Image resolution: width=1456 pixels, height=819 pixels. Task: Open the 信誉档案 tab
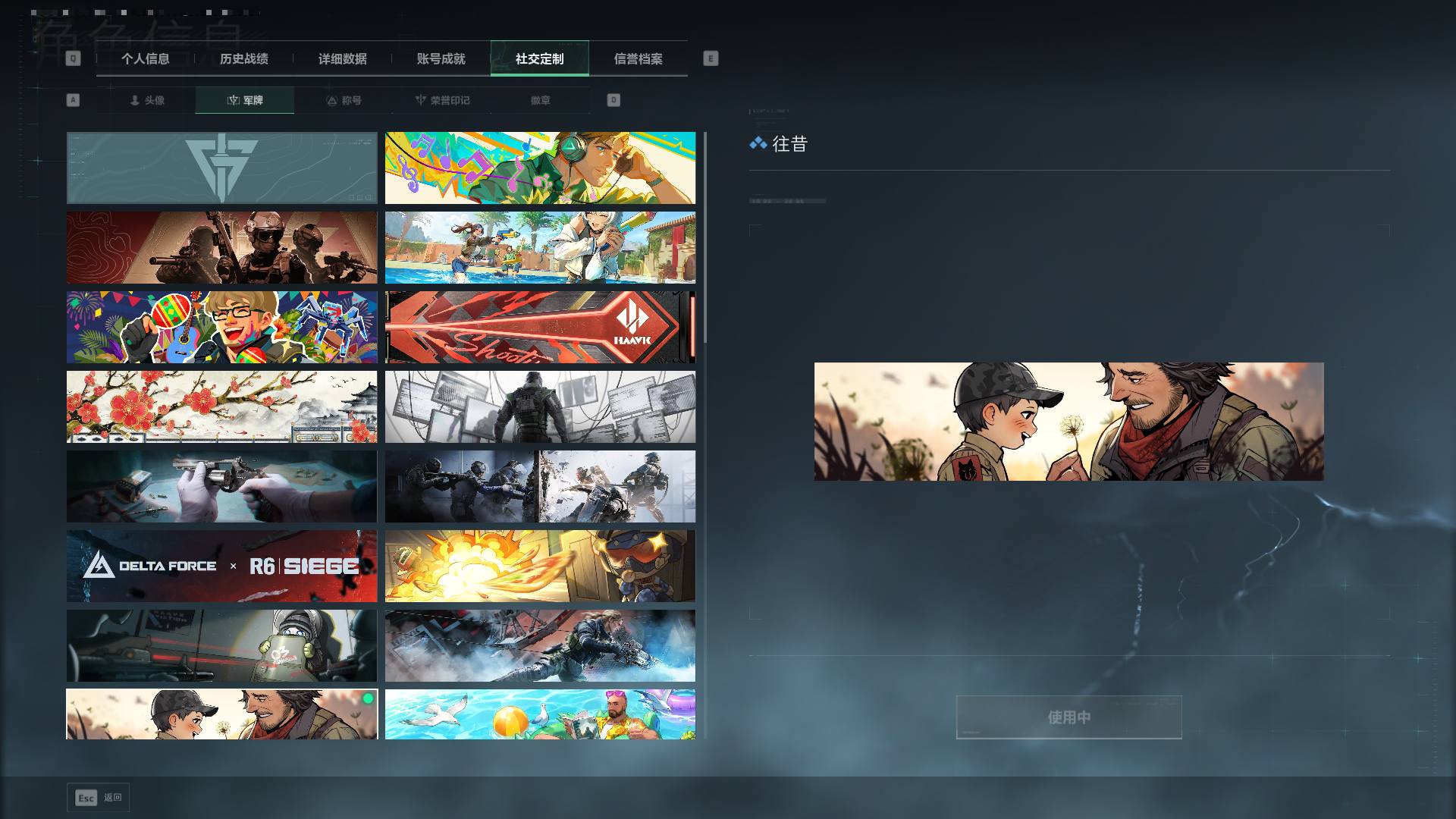639,58
